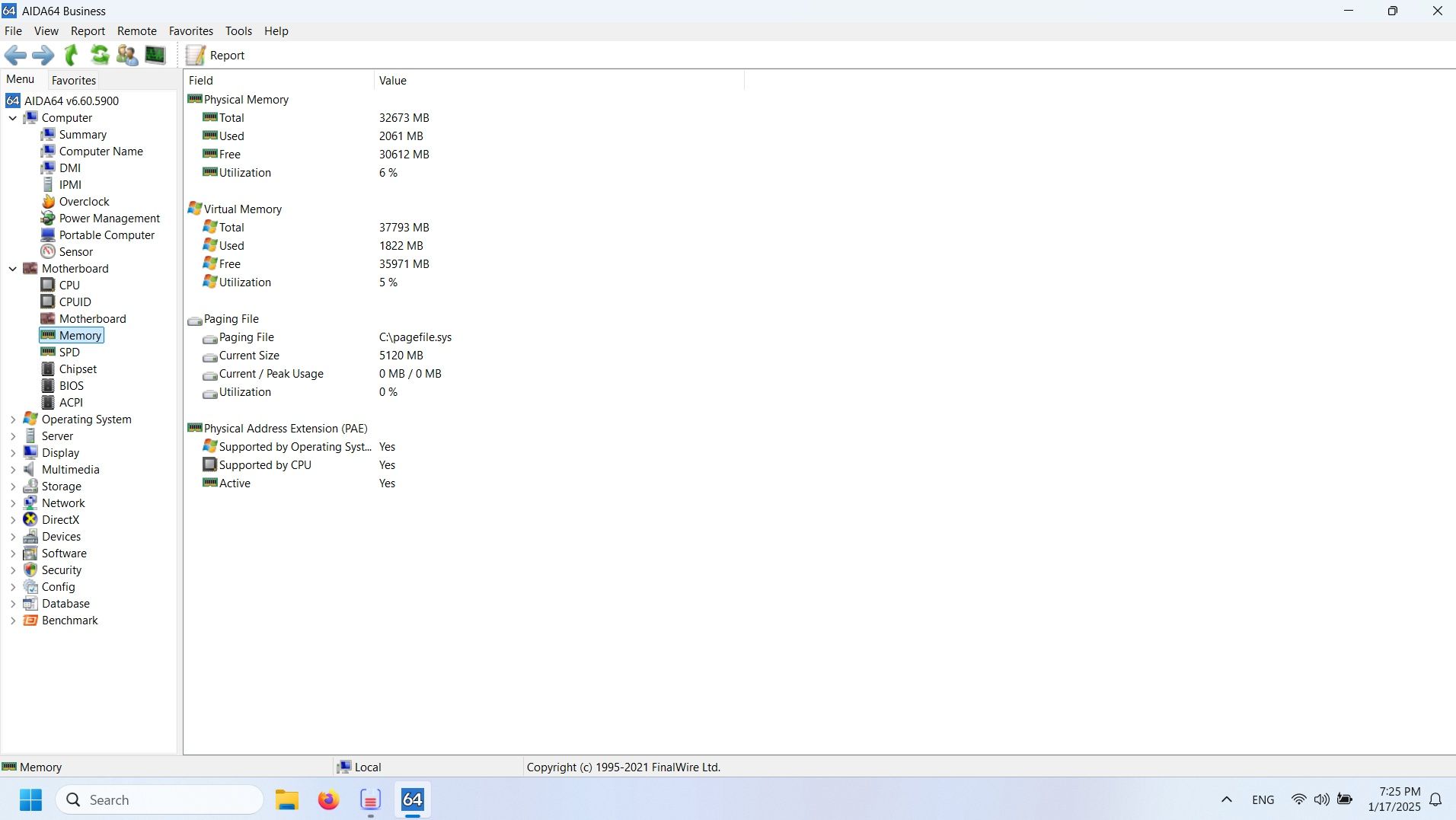Open the File menu
The image size is (1456, 820).
click(13, 31)
